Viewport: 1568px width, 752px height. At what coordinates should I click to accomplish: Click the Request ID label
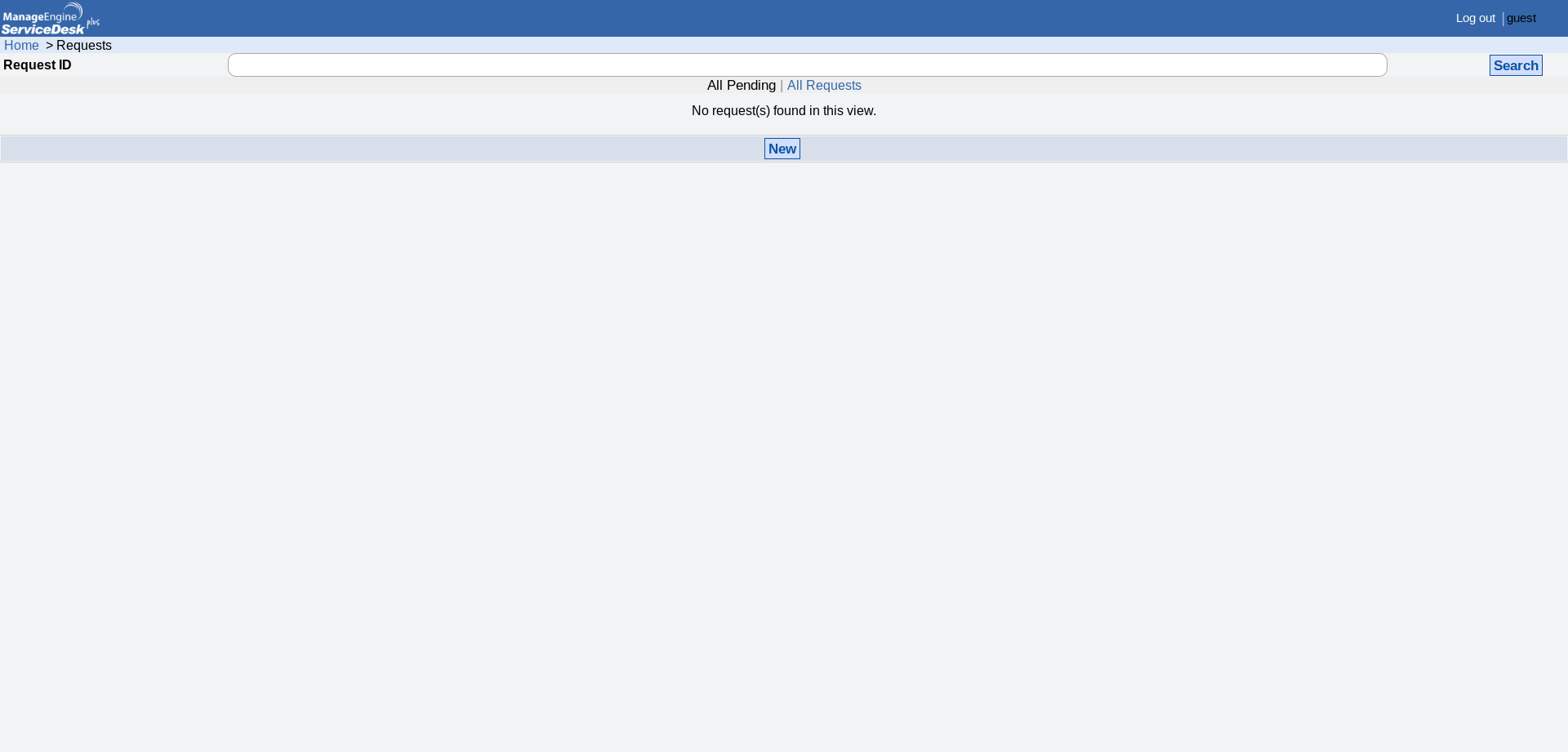tap(38, 65)
